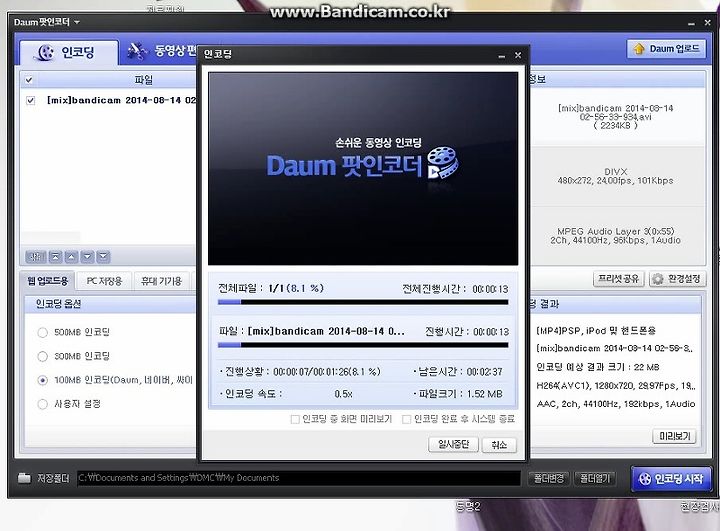Image resolution: width=720 pixels, height=531 pixels.
Task: Move the selected file down one position
Action: (87, 257)
